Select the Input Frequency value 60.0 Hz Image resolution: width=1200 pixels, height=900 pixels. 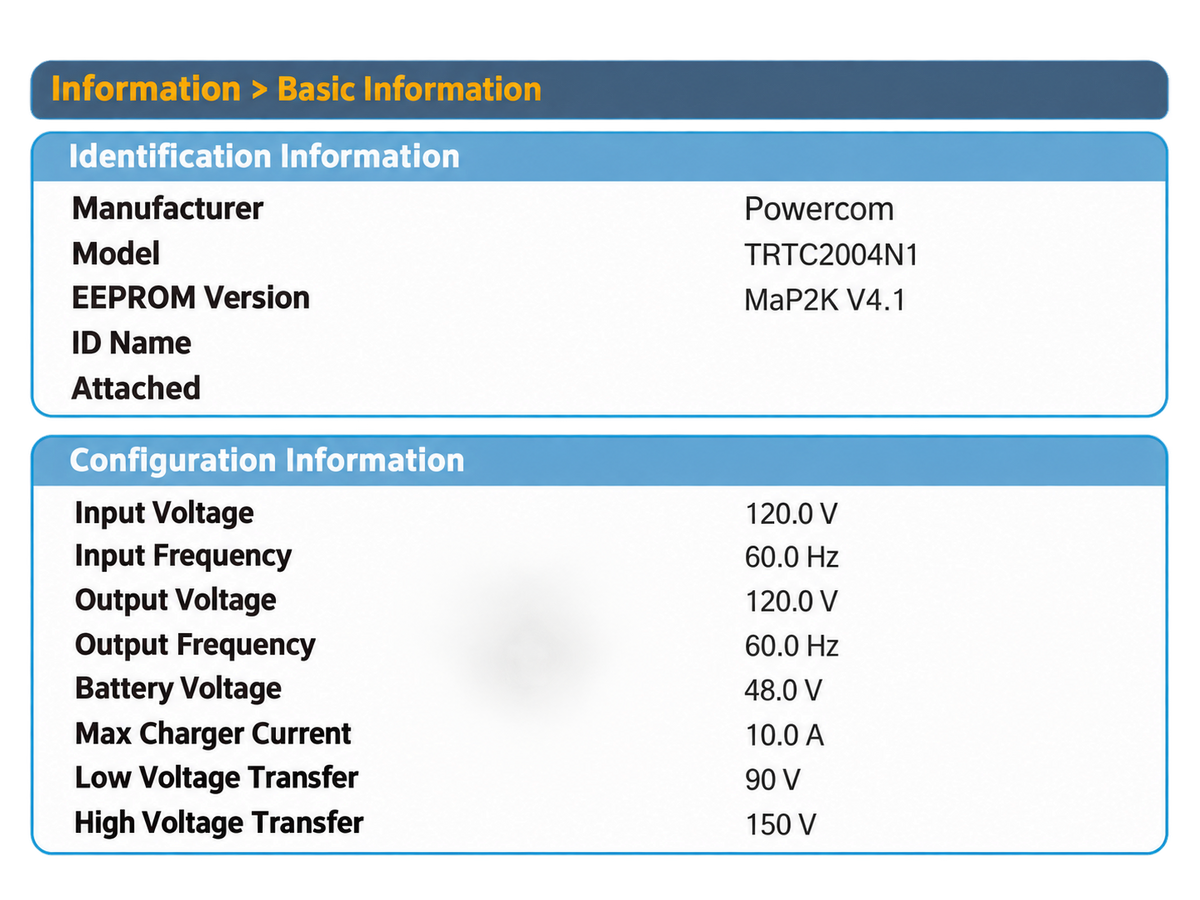[x=792, y=558]
